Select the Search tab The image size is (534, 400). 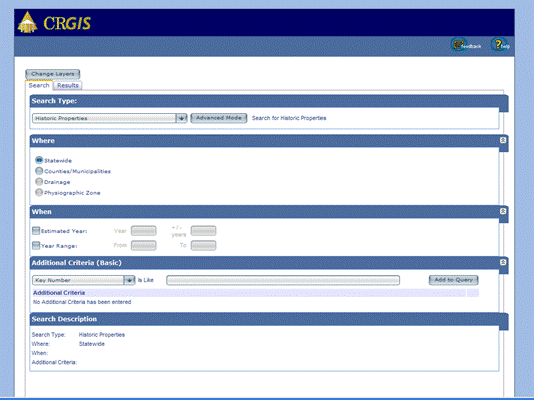[39, 85]
